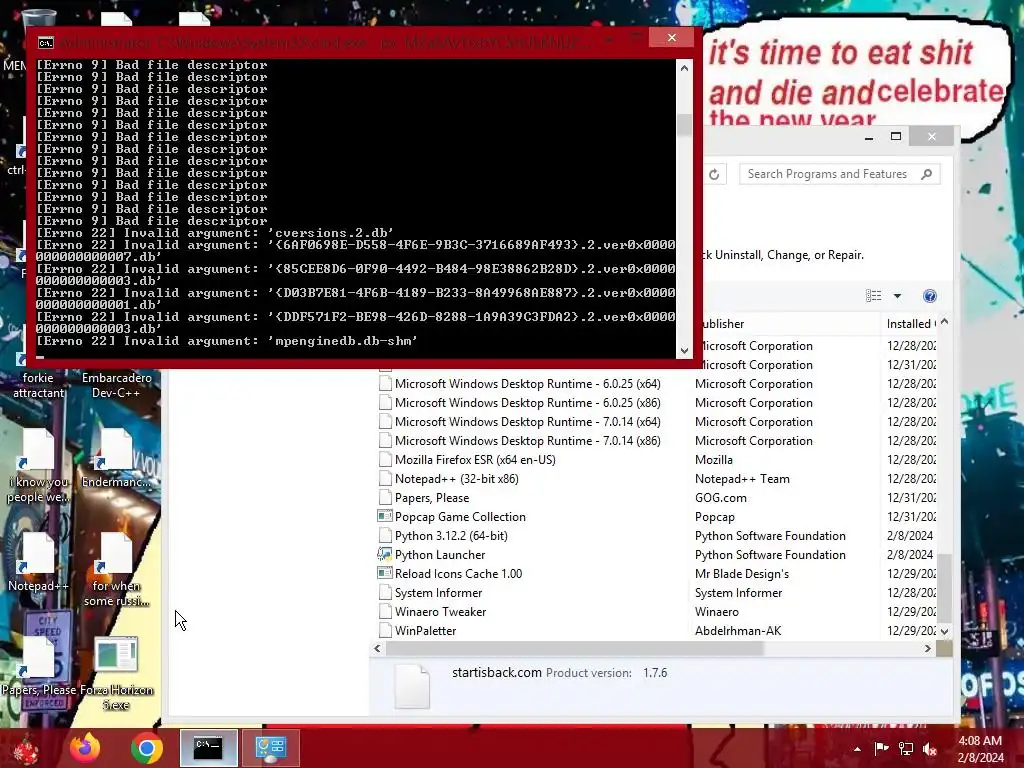This screenshot has width=1024, height=768.
Task: Select Python 3.12.2 (64-bit) entry
Action: [x=451, y=536]
